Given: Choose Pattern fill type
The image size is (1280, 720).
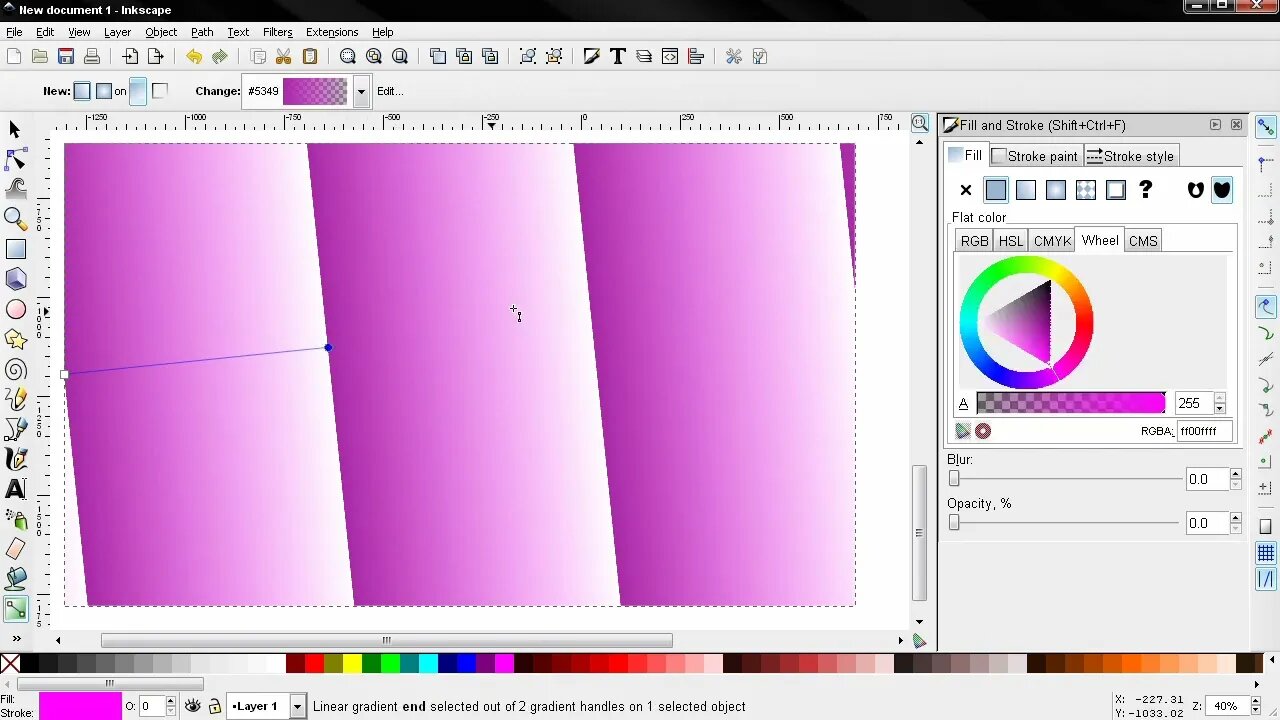Looking at the screenshot, I should [1086, 190].
